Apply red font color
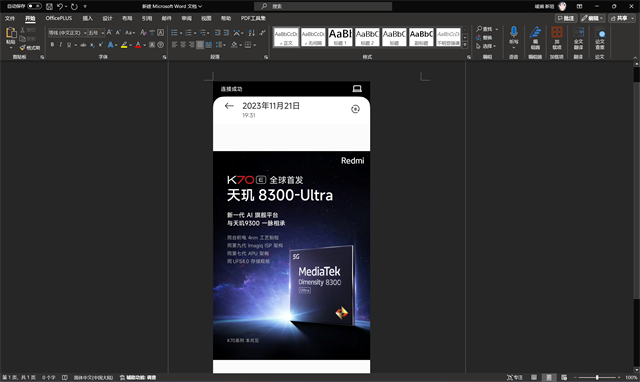The width and height of the screenshot is (640, 382). pos(138,45)
